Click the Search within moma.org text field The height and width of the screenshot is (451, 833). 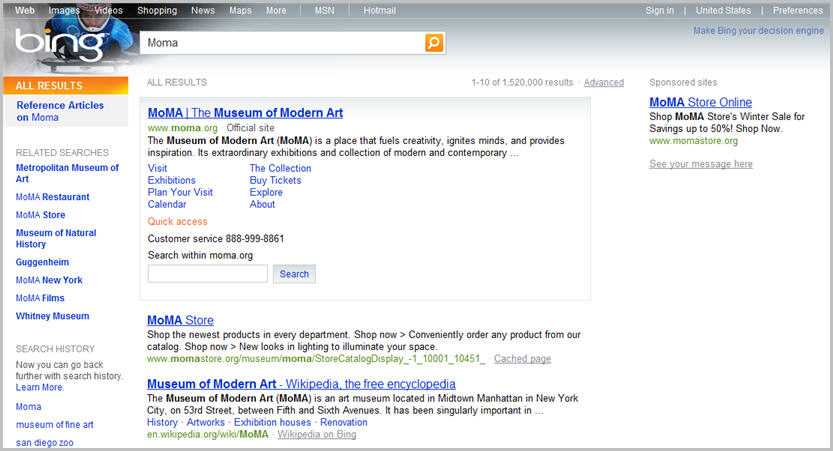pos(208,274)
